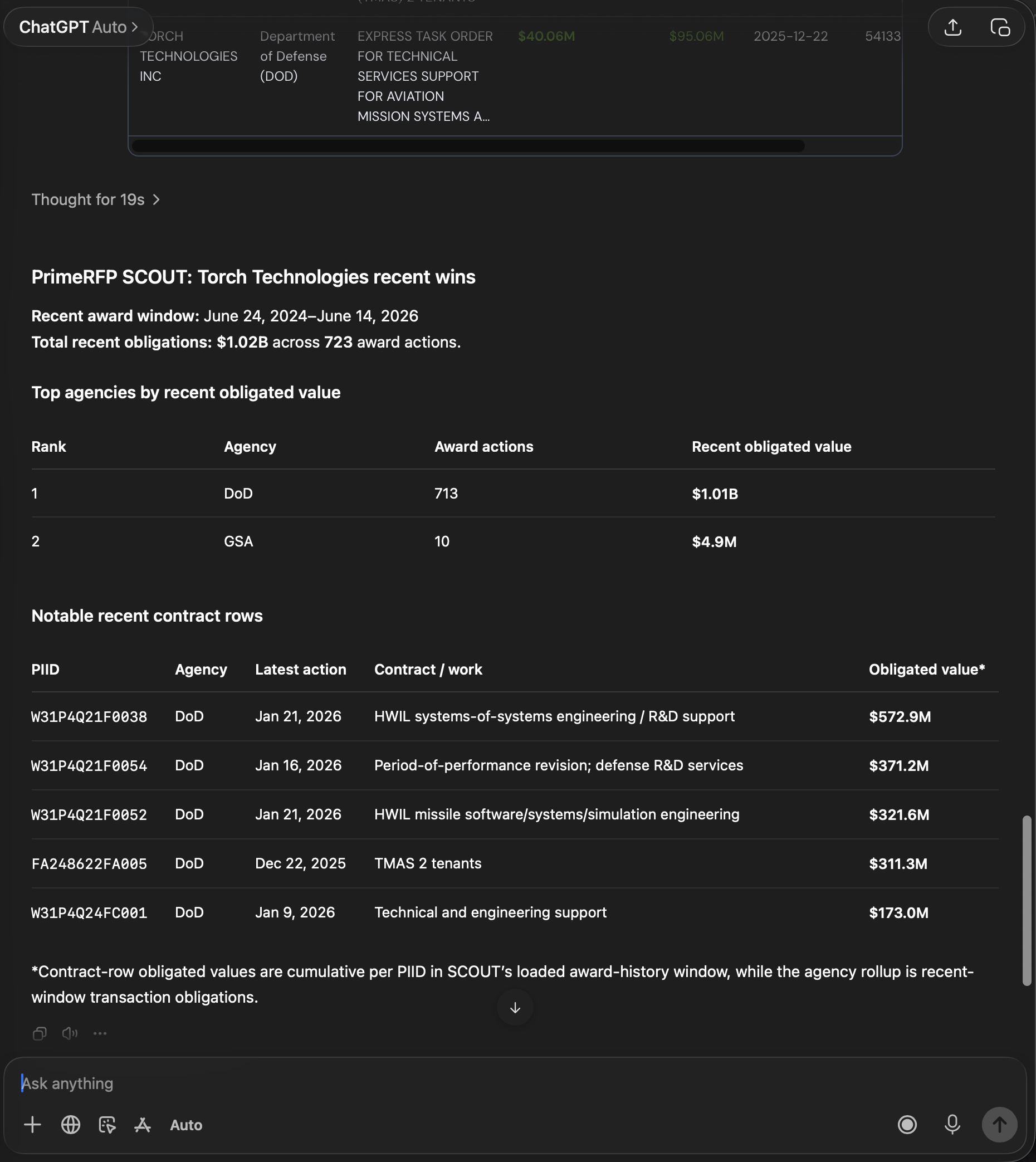The width and height of the screenshot is (1036, 1162).
Task: Click PIID W31P4Q21F0052
Action: coord(89,814)
